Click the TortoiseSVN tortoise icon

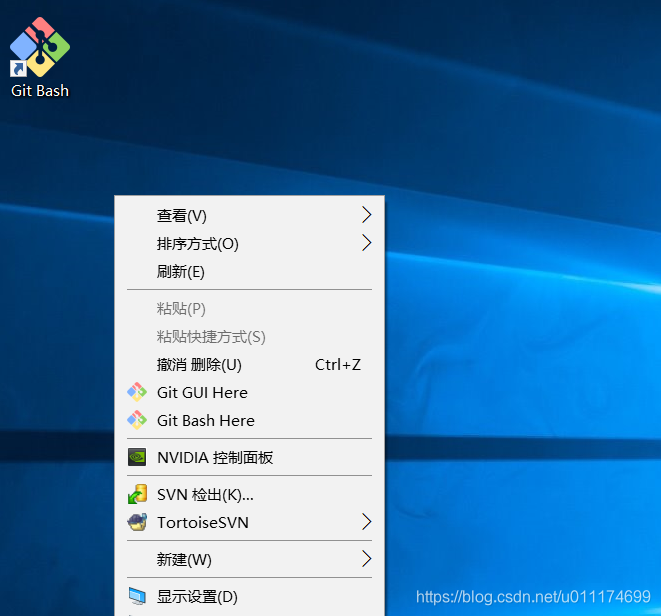(137, 522)
